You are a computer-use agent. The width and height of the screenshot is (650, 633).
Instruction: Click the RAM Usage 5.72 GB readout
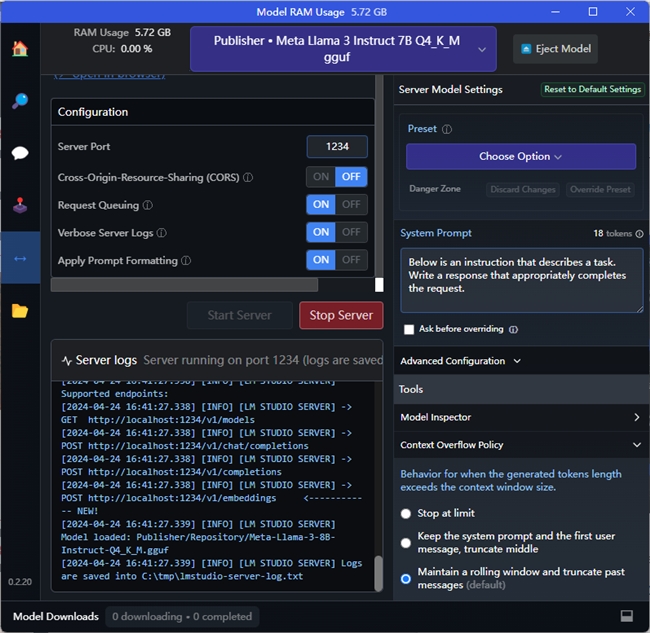pyautogui.click(x=122, y=33)
